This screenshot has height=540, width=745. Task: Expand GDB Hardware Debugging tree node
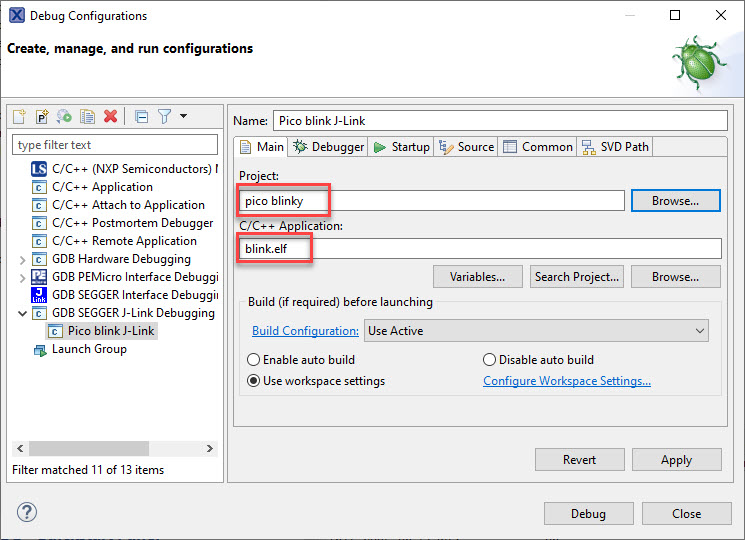(x=23, y=259)
